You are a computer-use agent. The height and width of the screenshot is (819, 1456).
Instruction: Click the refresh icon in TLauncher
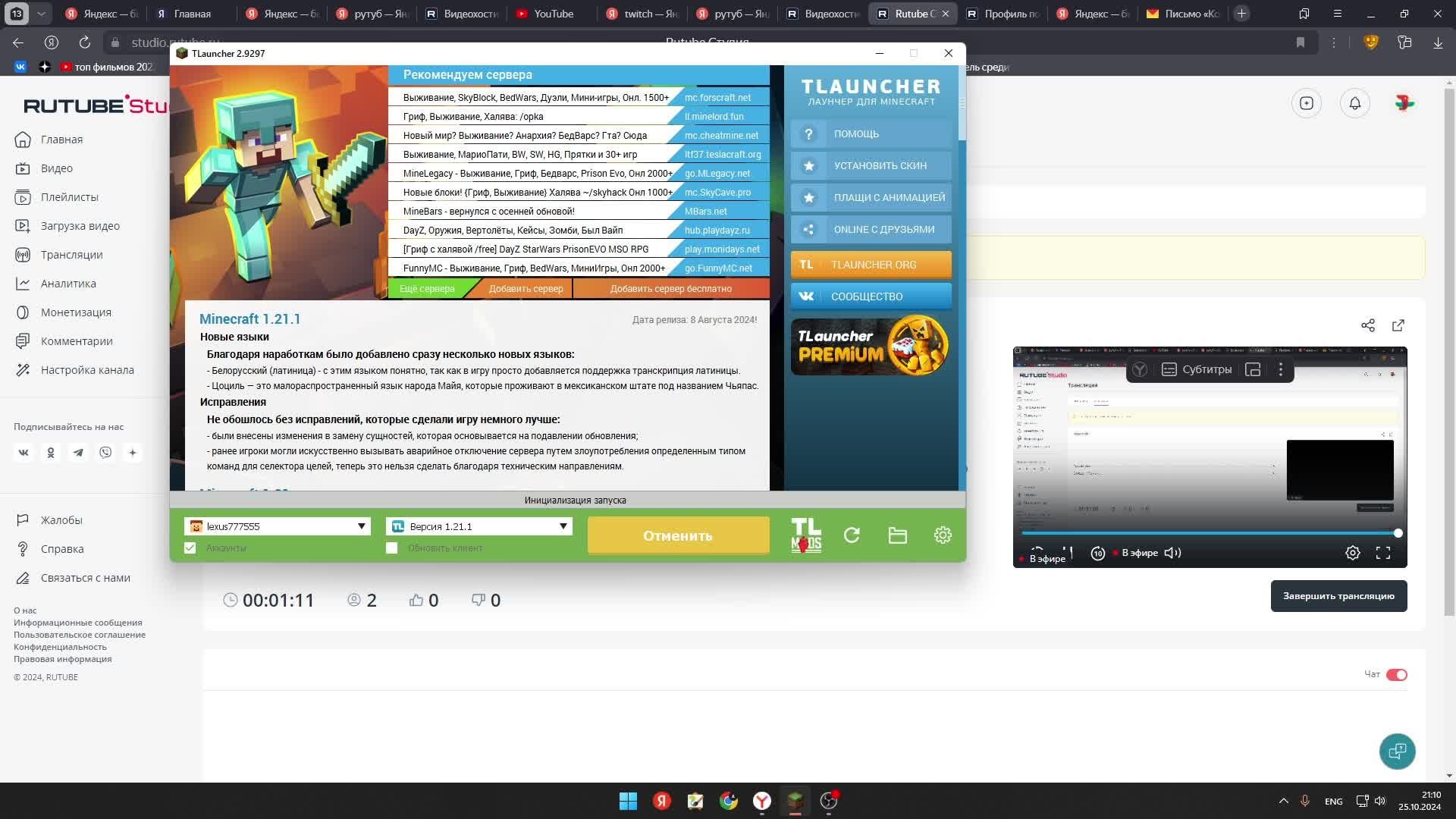(x=852, y=535)
